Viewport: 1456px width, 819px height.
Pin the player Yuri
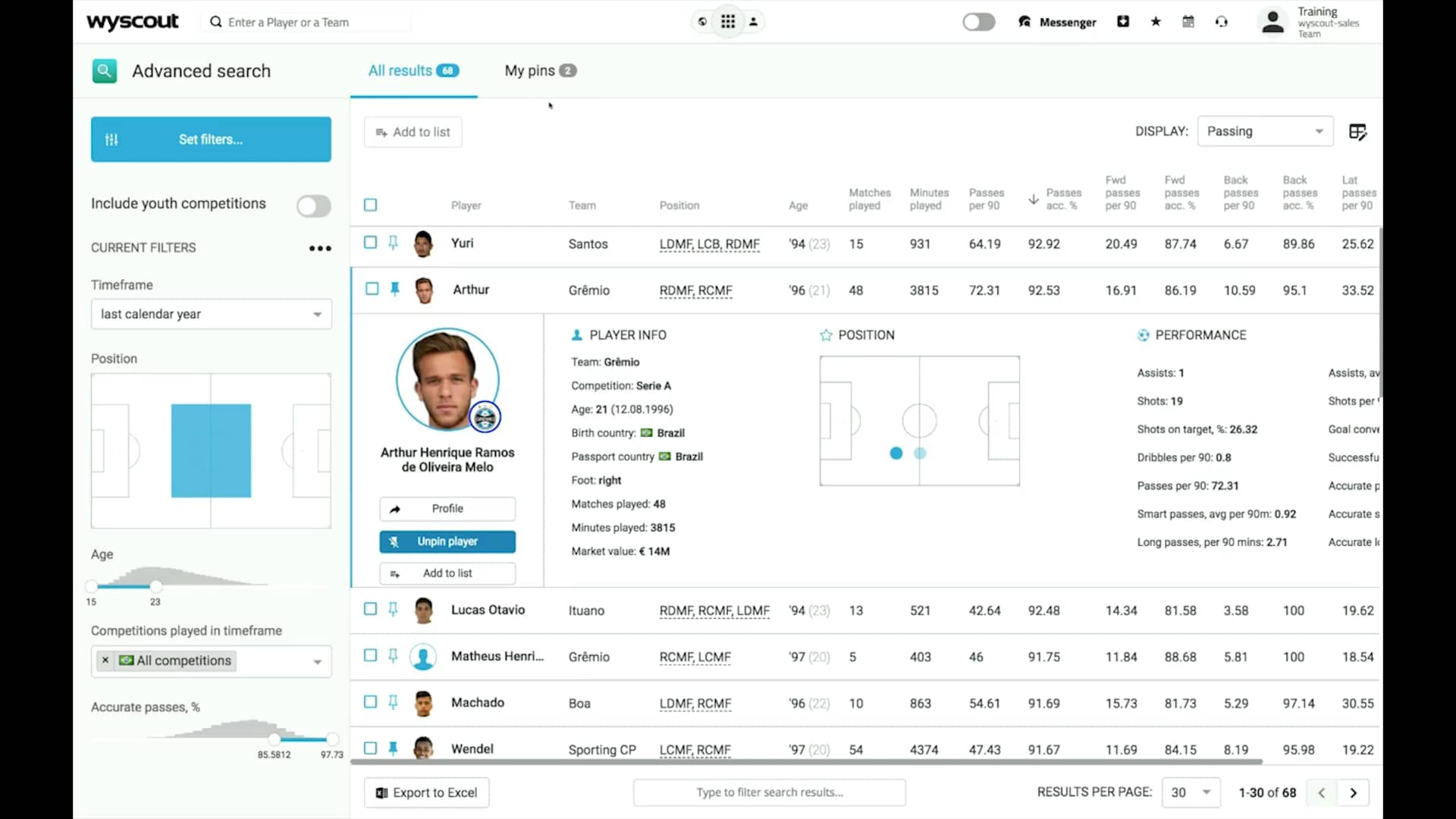pos(393,243)
